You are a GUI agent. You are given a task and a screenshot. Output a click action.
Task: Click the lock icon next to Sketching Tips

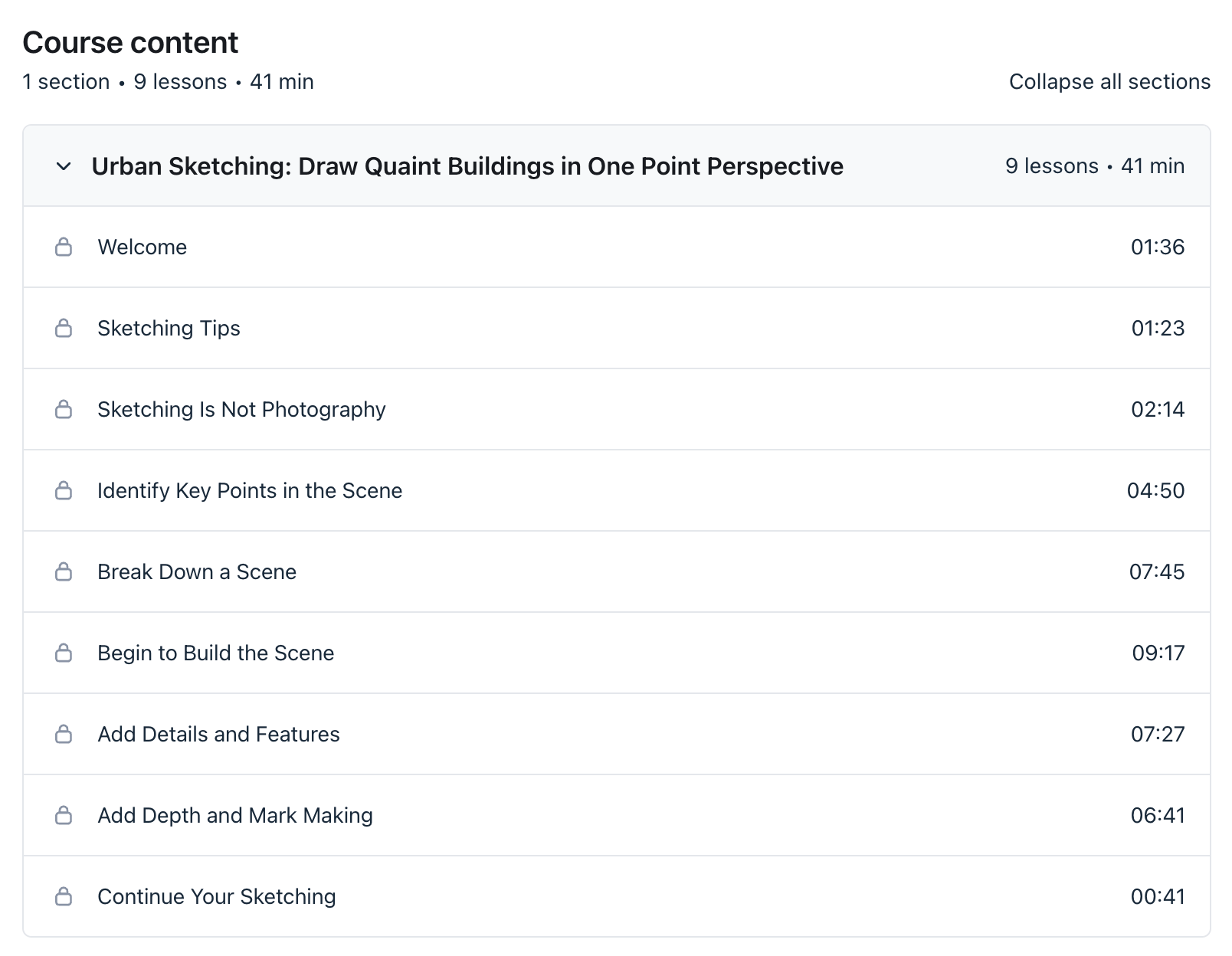(x=64, y=328)
